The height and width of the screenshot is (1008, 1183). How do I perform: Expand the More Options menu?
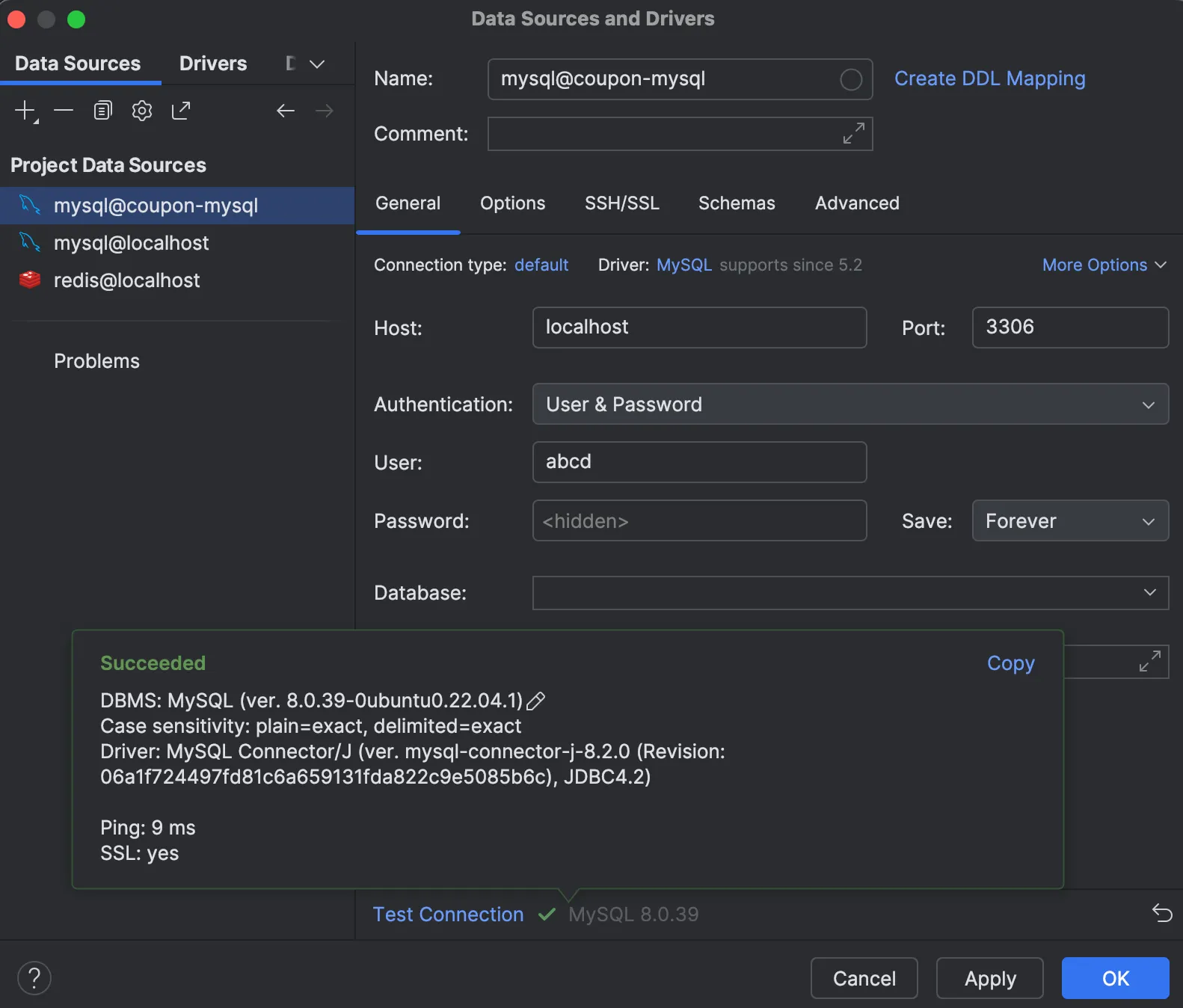[1104, 265]
